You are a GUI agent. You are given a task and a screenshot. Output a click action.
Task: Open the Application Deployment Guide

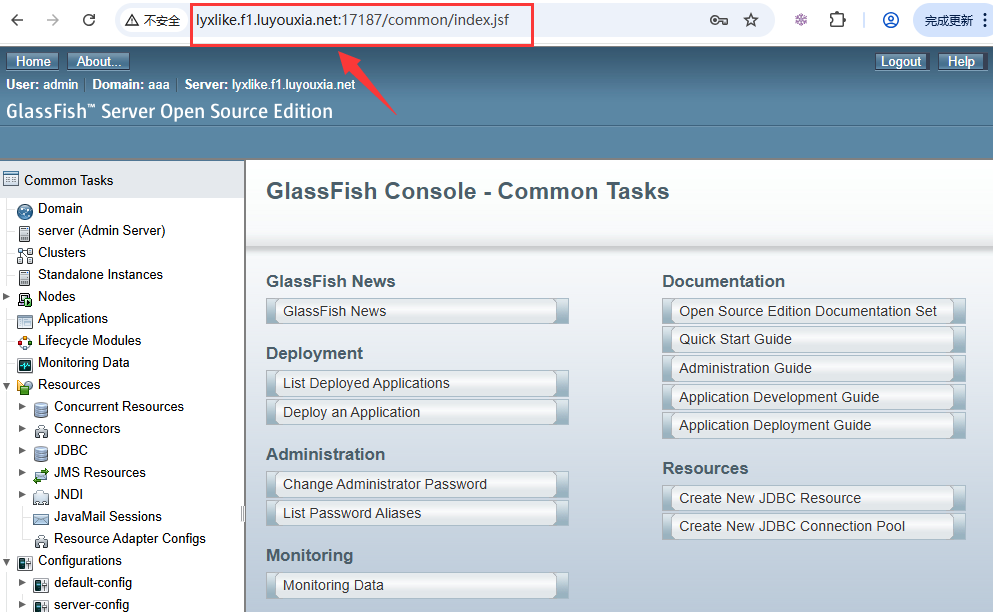(x=814, y=425)
